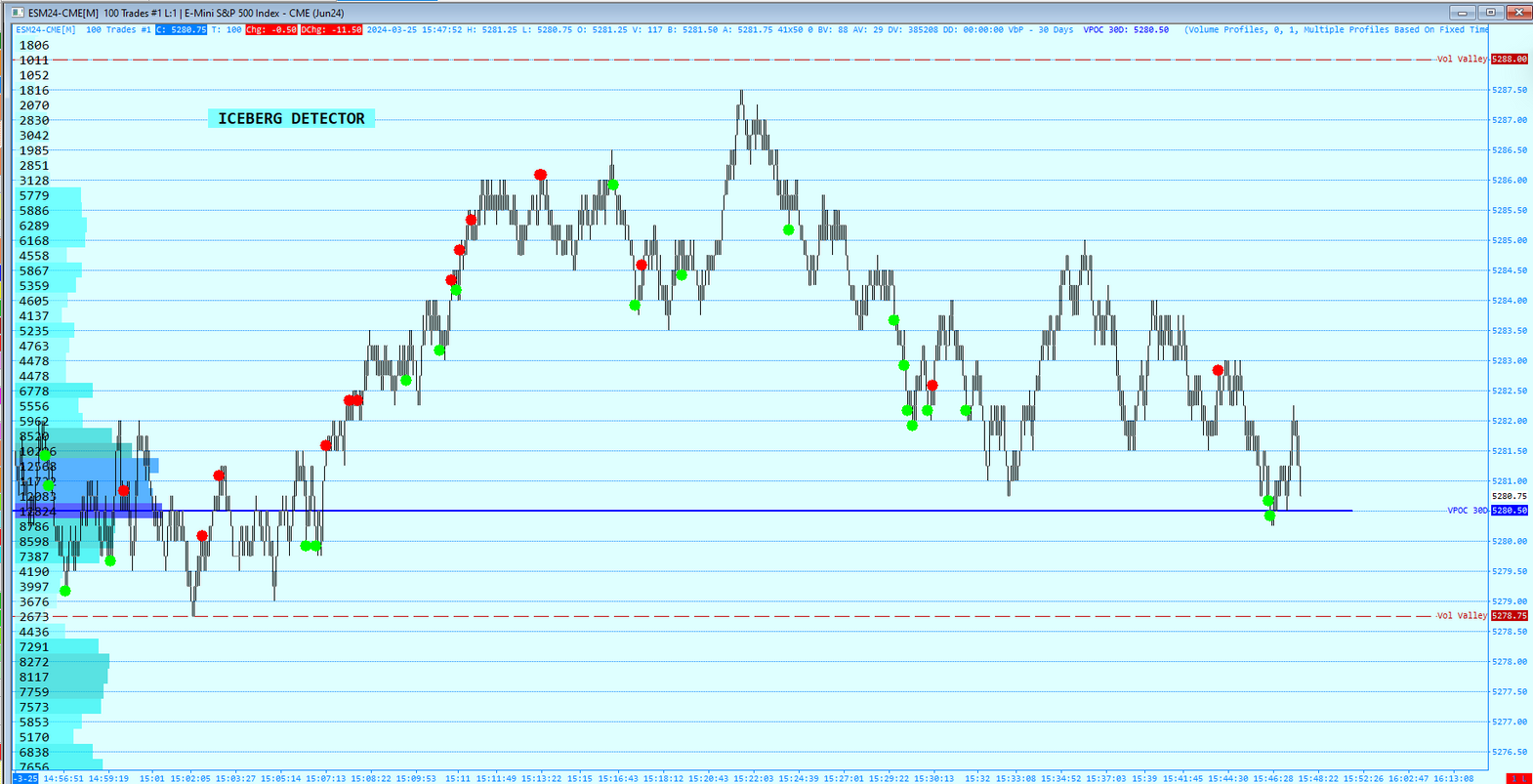
Task: Click the red iceberg dot at 15:44 near 5283
Action: click(x=1218, y=370)
